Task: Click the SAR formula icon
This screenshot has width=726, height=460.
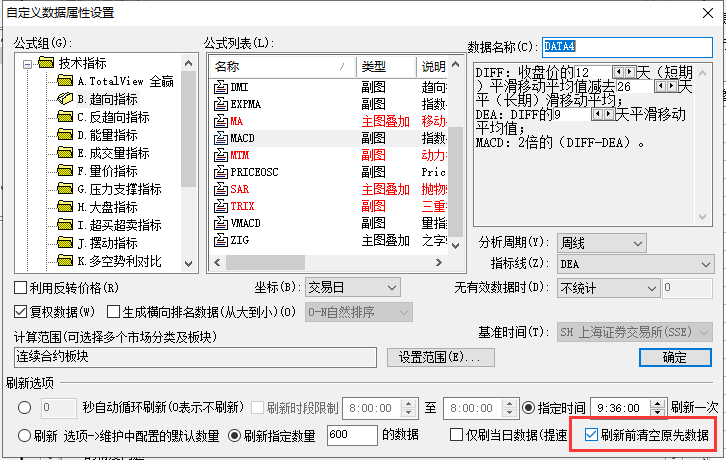Action: [x=220, y=189]
